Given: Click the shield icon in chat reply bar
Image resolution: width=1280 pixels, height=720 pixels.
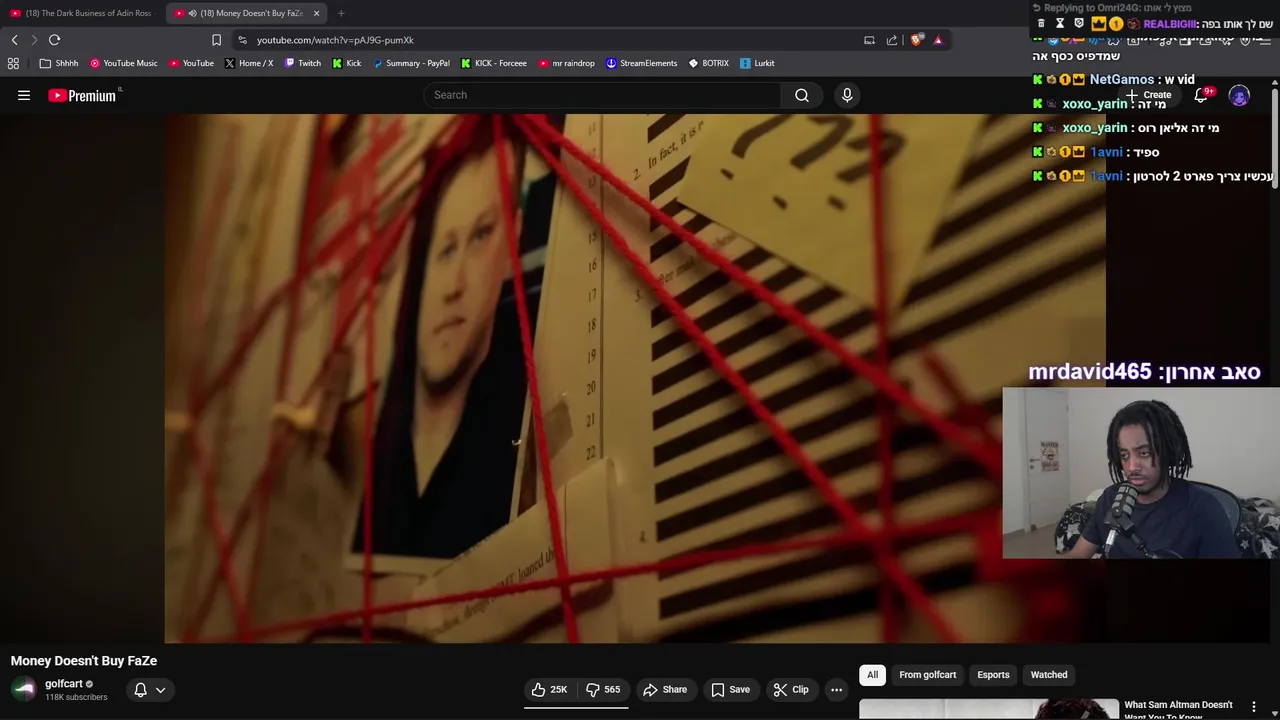Looking at the screenshot, I should click(x=1078, y=24).
